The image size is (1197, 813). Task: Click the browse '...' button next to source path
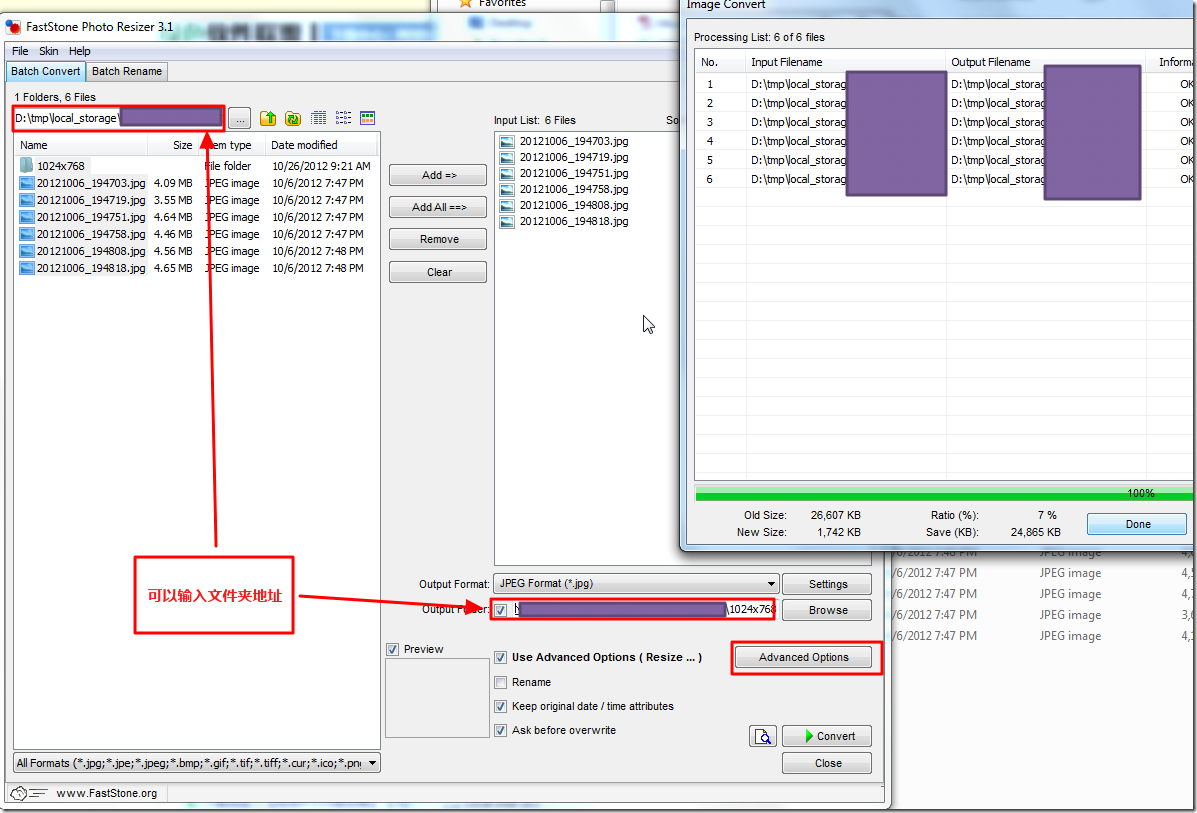(240, 118)
